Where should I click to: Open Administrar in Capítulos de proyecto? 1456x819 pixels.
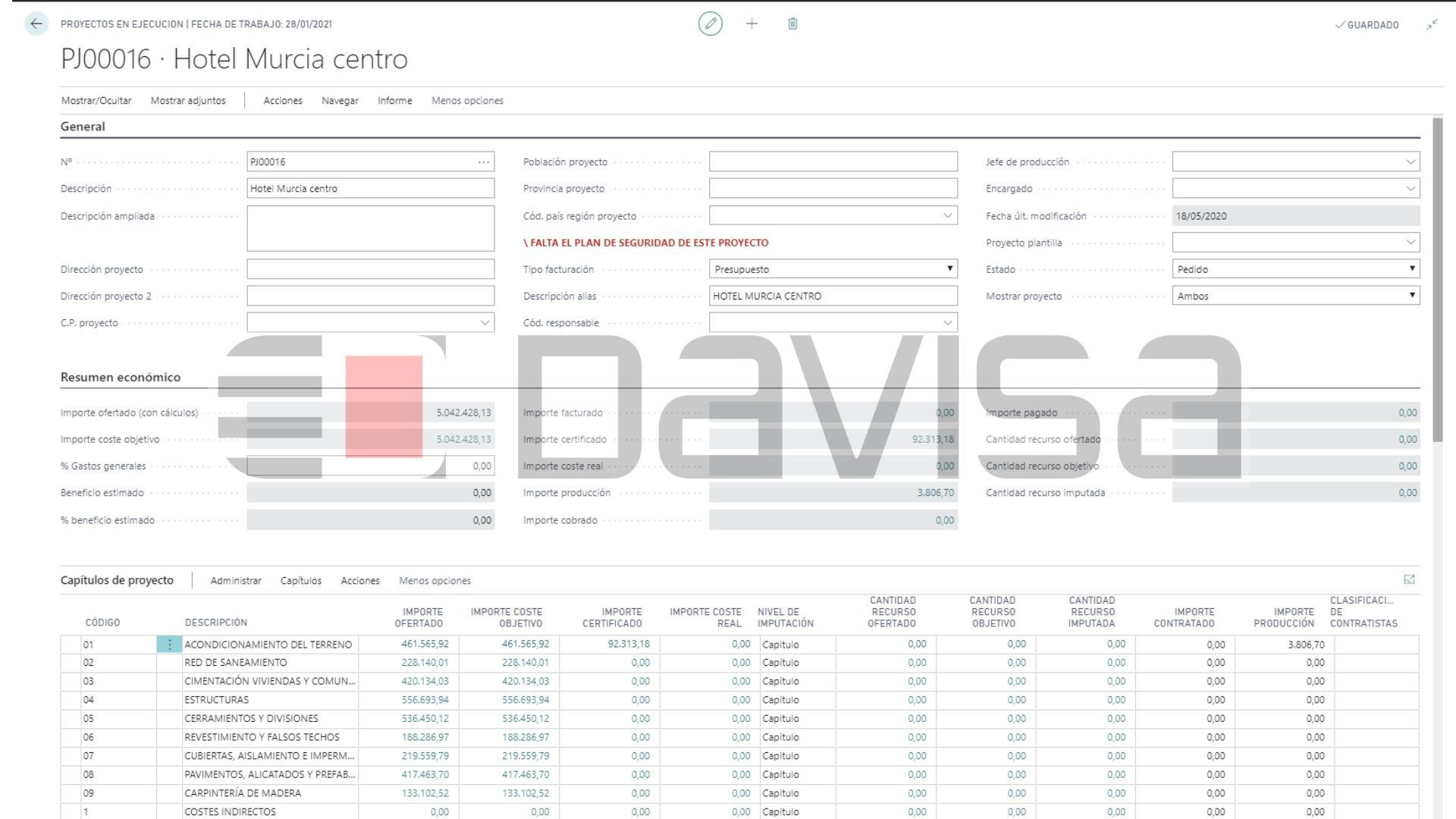pos(236,580)
